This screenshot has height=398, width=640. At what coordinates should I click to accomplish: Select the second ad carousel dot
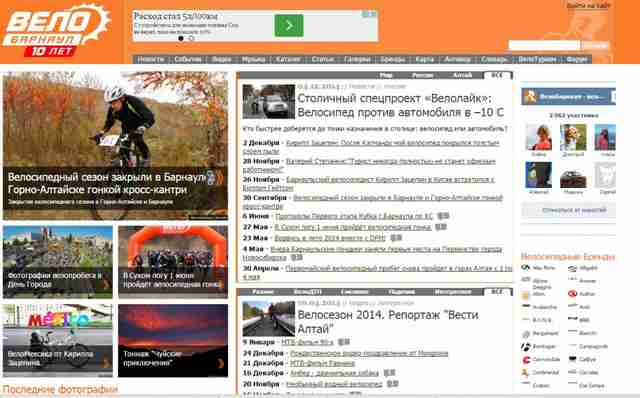[x=191, y=38]
